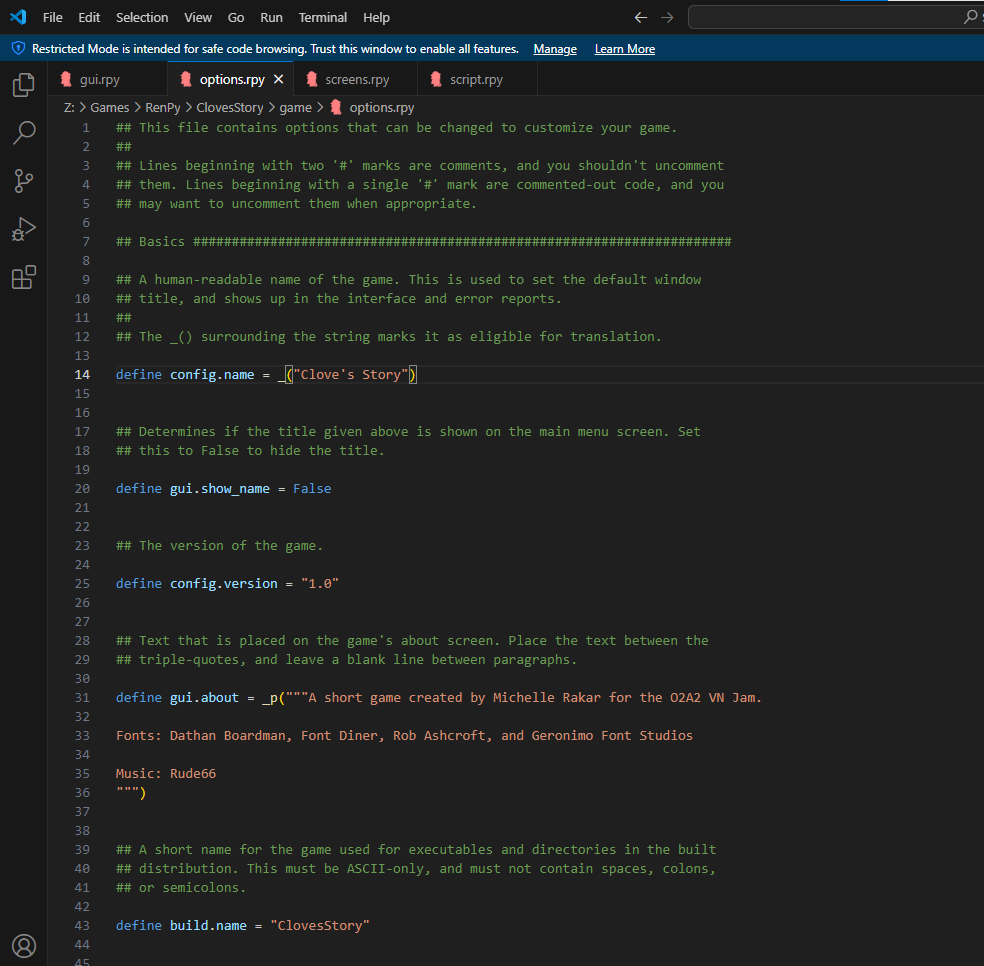Open the Terminal menu
This screenshot has width=984, height=966.
(323, 18)
